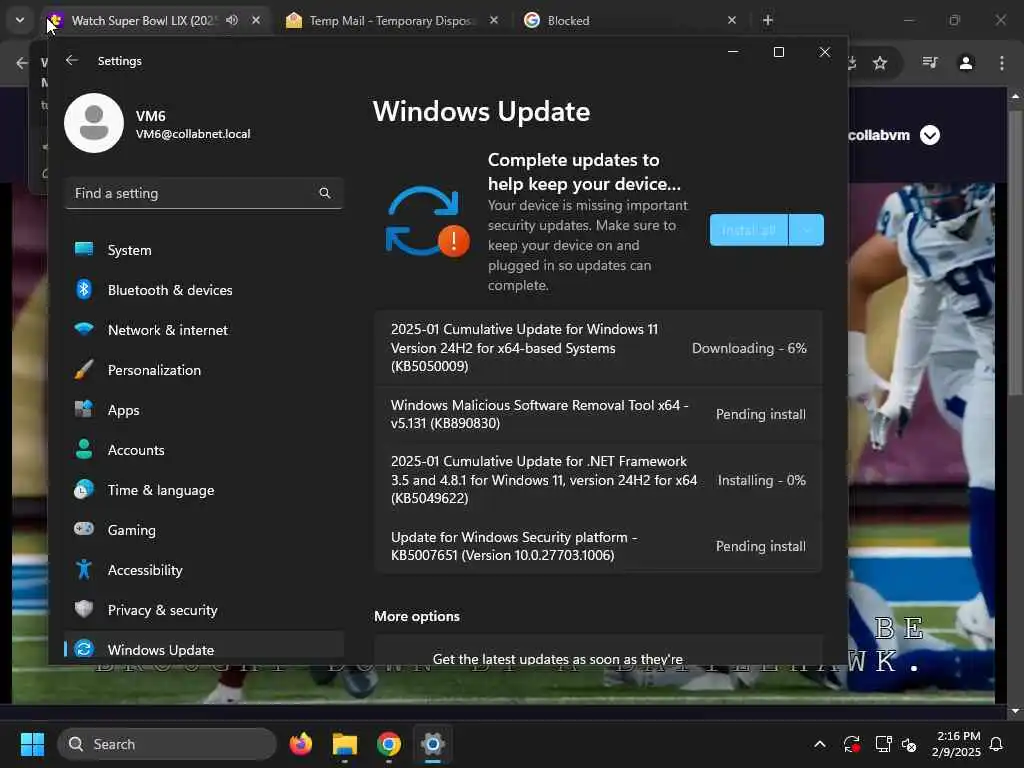Click browser page vertical scrollbar
The width and height of the screenshot is (1024, 768).
pyautogui.click(x=1015, y=251)
